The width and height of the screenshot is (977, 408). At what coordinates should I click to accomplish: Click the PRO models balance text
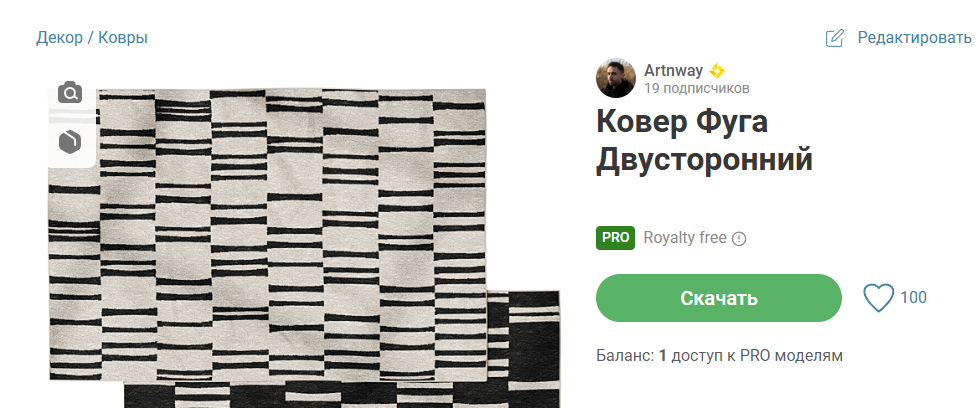point(719,356)
